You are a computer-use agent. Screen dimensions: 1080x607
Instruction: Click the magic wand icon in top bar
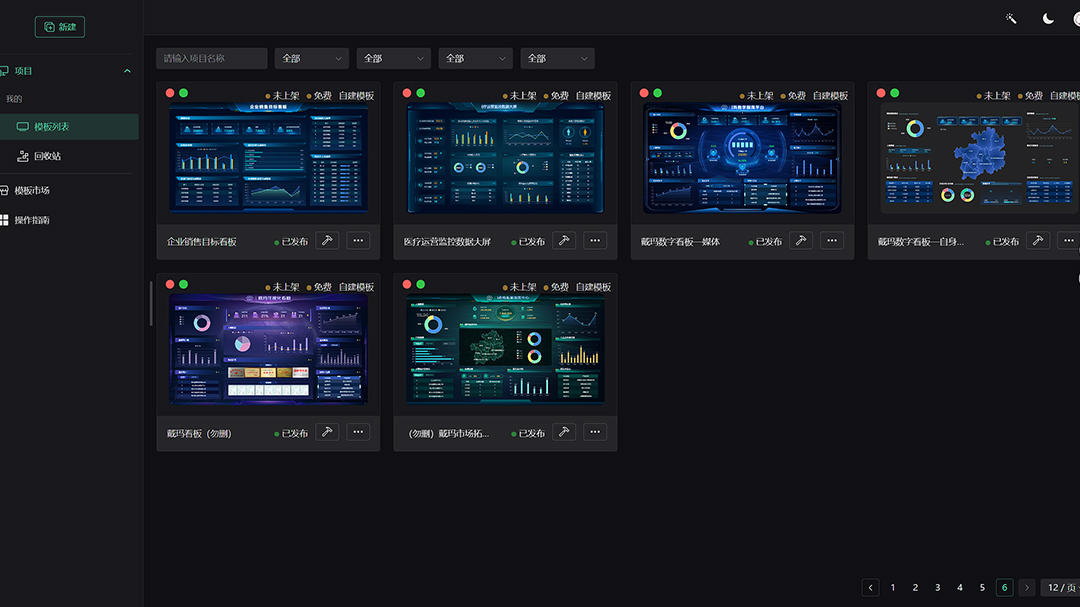(1011, 19)
